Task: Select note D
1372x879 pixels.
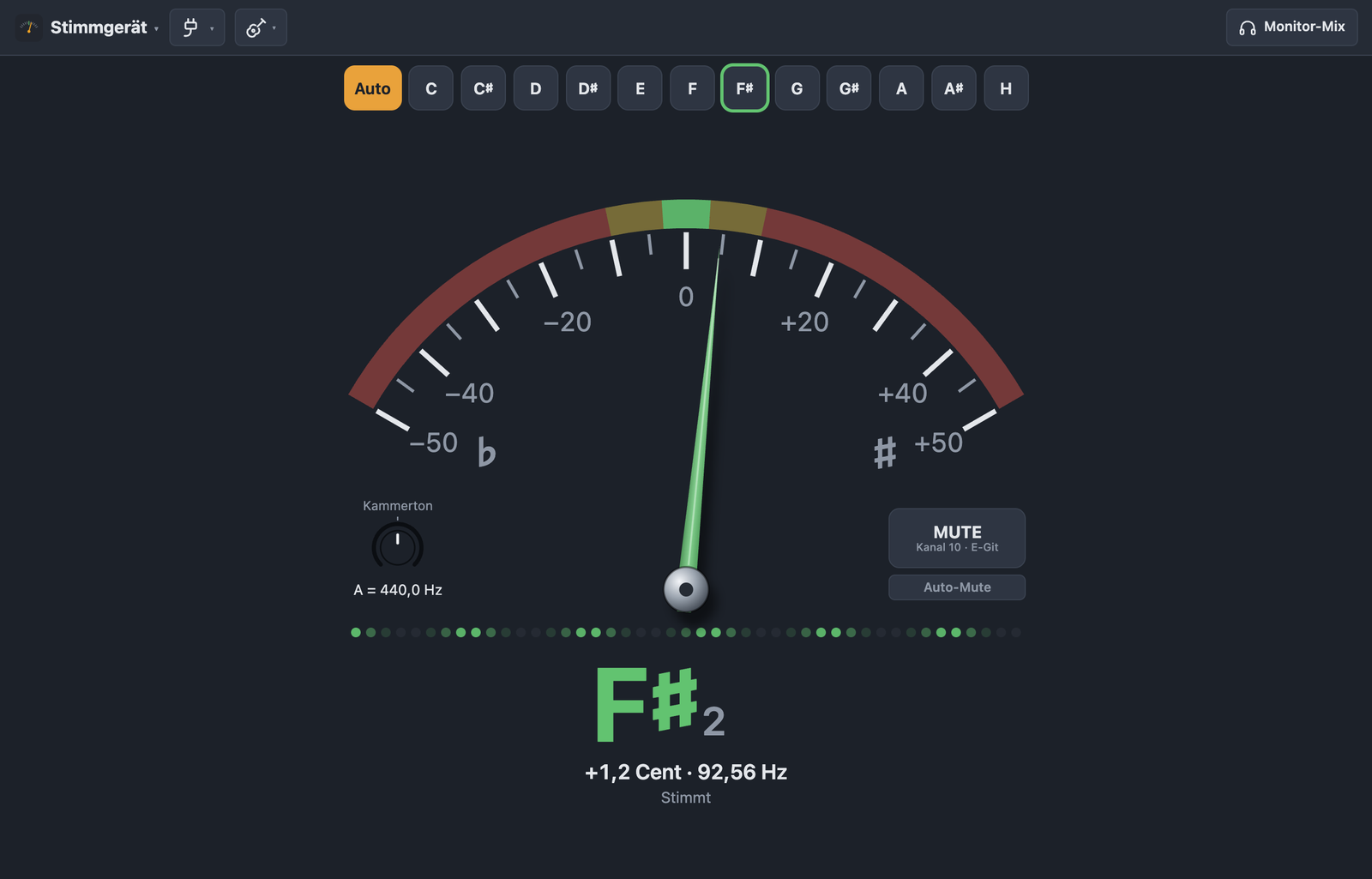Action: [536, 88]
